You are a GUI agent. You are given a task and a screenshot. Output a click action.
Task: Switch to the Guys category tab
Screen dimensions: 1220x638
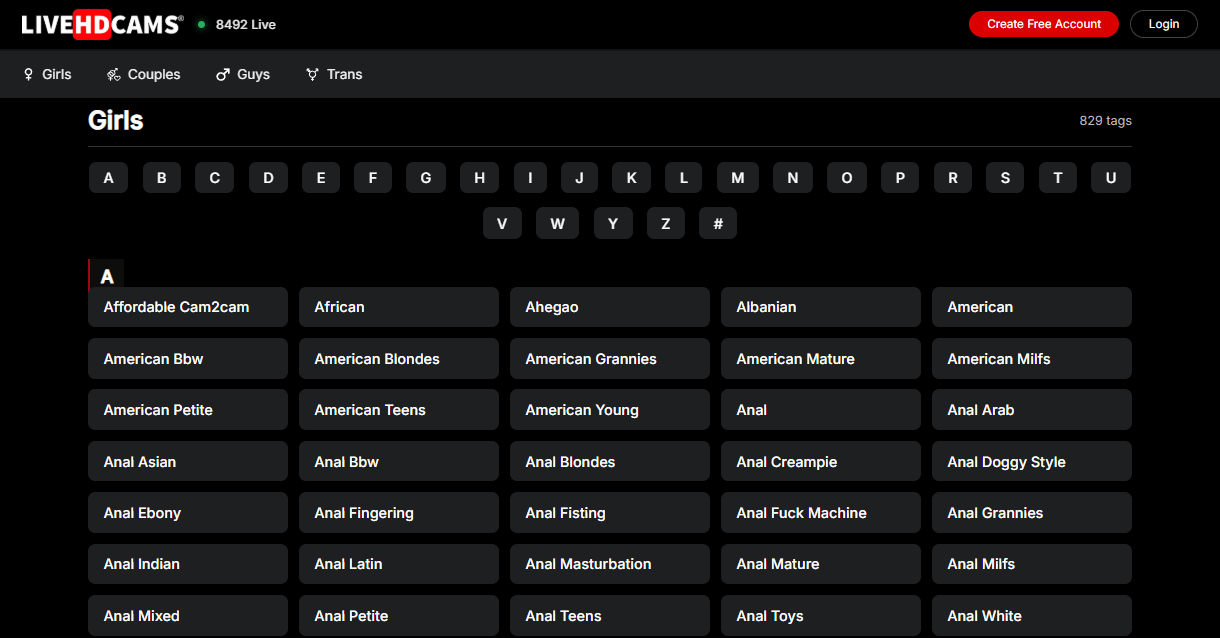(x=253, y=75)
